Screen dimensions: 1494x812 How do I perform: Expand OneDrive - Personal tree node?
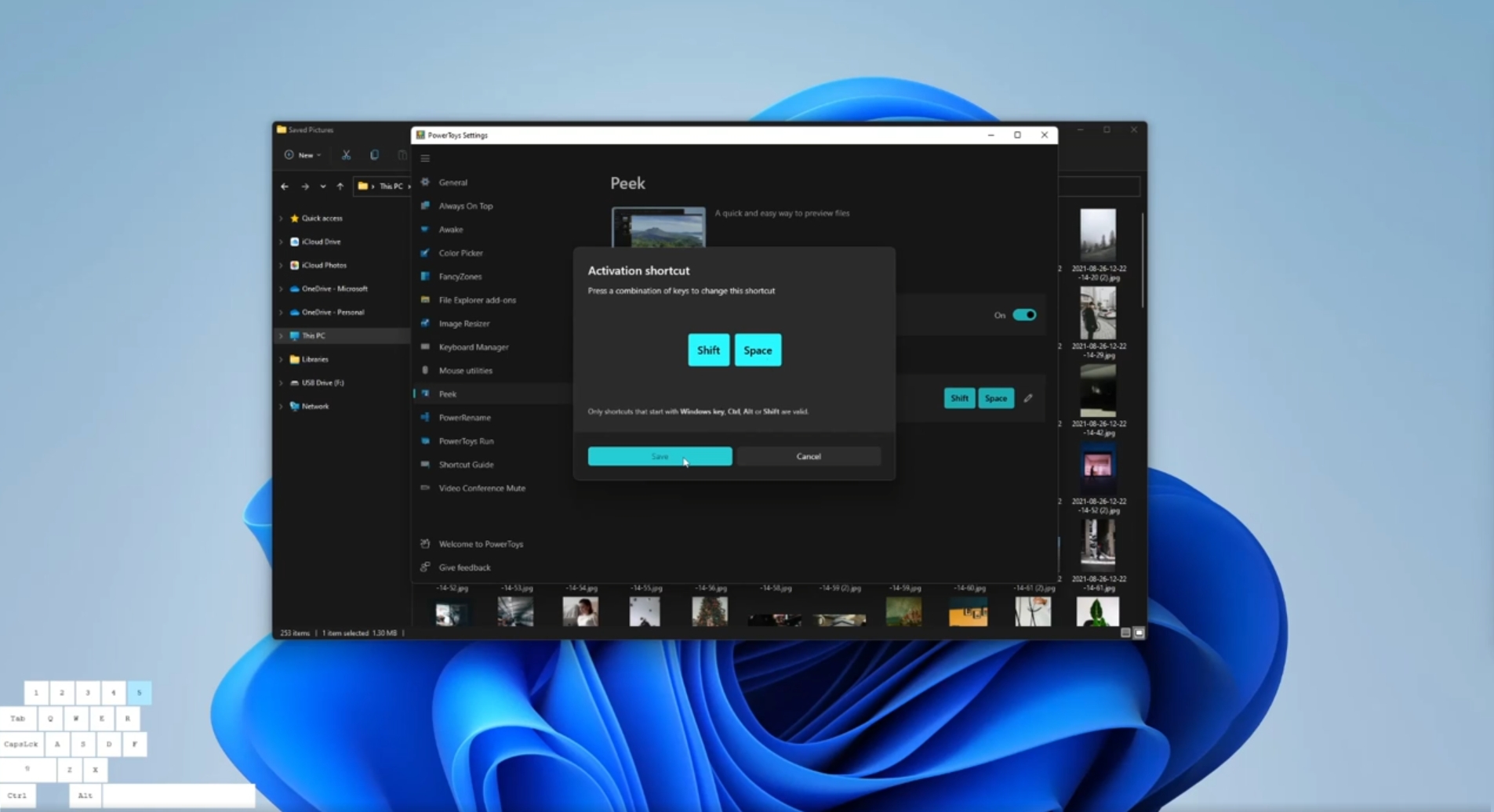[x=282, y=313]
